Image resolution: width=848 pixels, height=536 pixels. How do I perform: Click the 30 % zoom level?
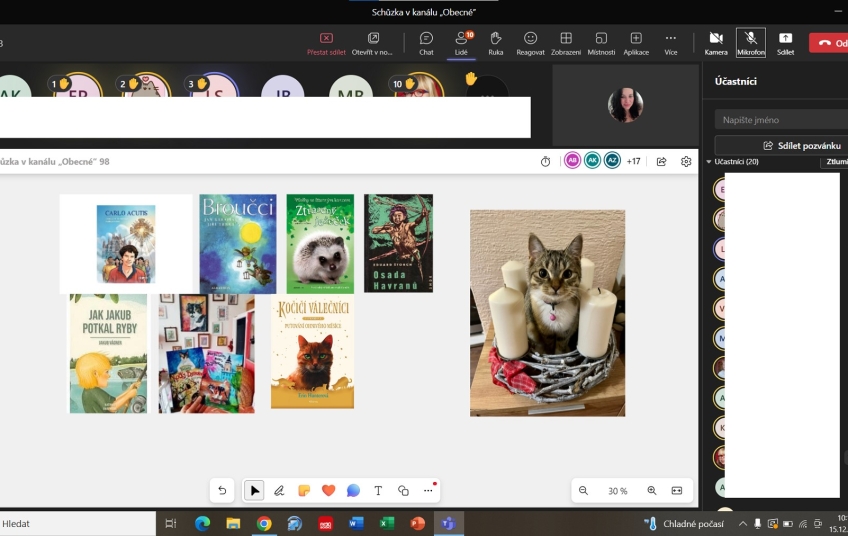coord(617,491)
